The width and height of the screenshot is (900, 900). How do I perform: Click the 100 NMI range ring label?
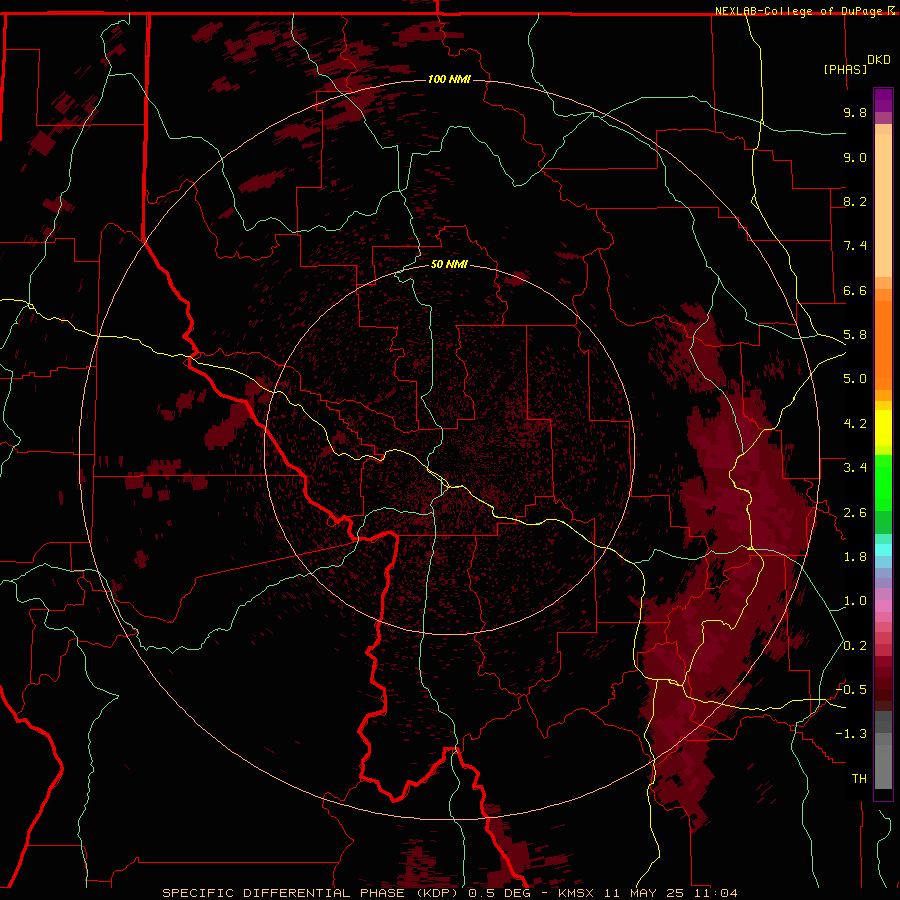pyautogui.click(x=449, y=79)
